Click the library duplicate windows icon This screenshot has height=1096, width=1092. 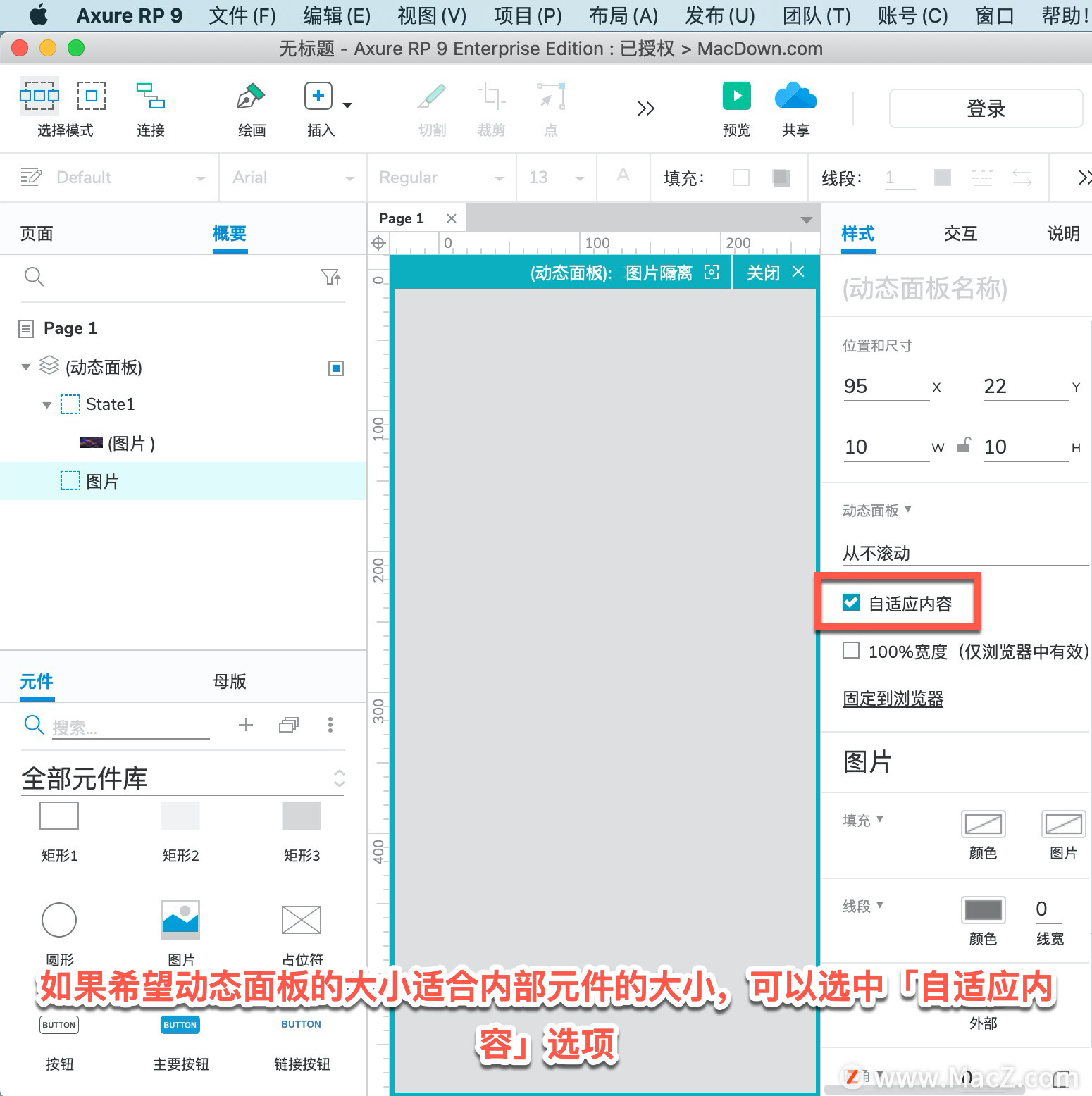289,725
